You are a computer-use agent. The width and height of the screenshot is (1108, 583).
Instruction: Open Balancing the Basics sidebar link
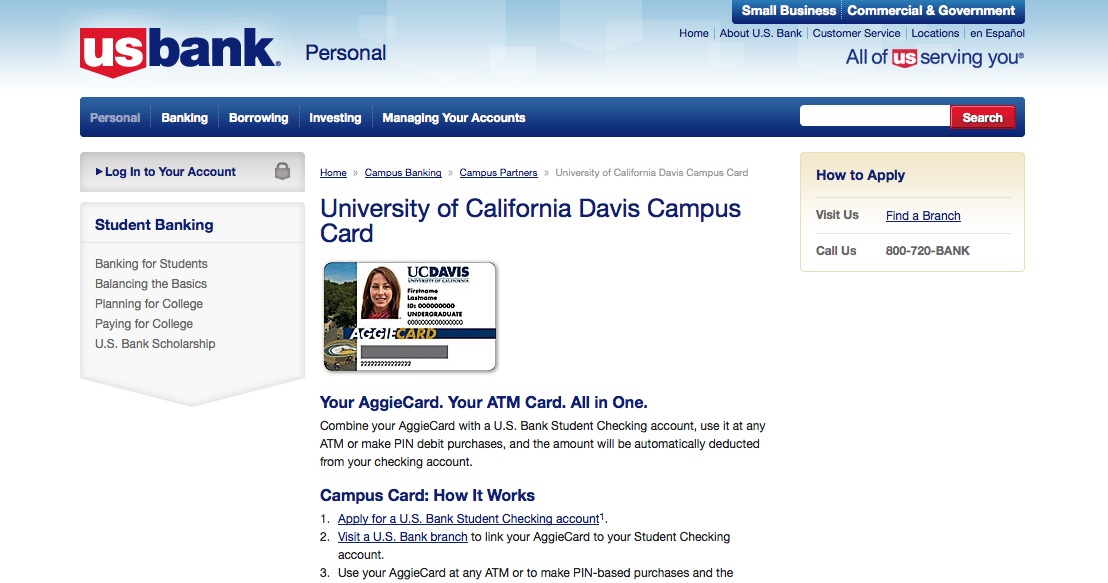151,283
